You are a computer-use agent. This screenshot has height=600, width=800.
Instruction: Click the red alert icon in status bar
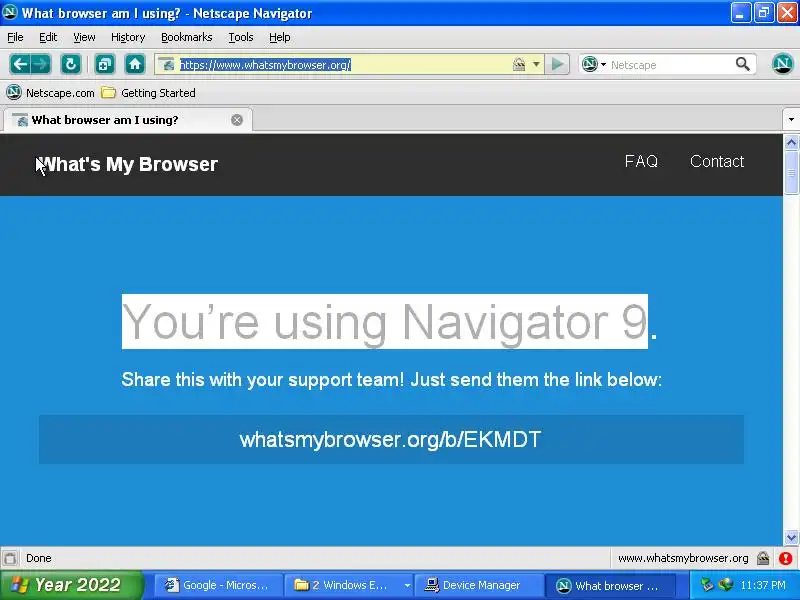pyautogui.click(x=786, y=558)
